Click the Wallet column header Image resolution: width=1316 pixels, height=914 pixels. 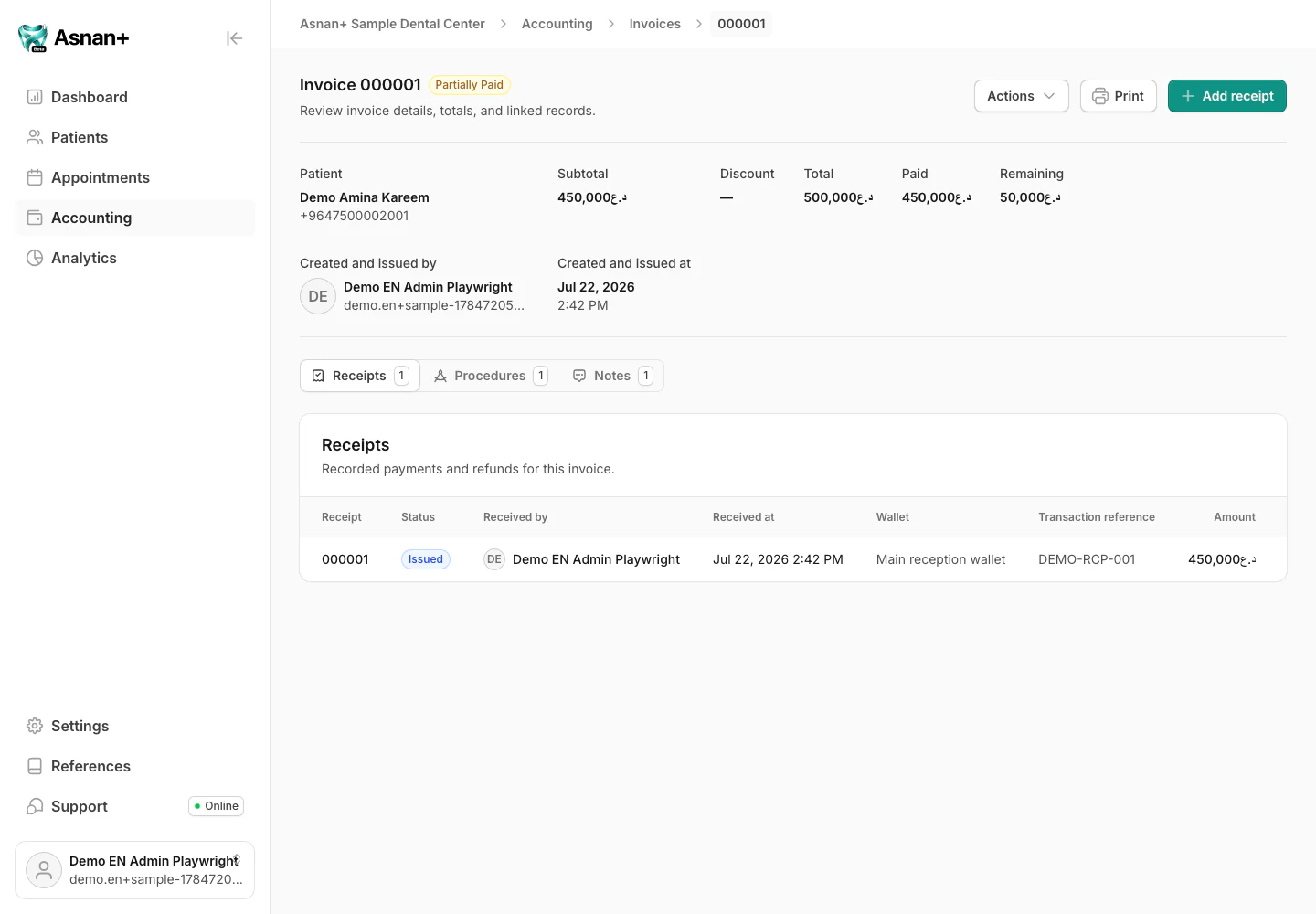[x=893, y=517]
